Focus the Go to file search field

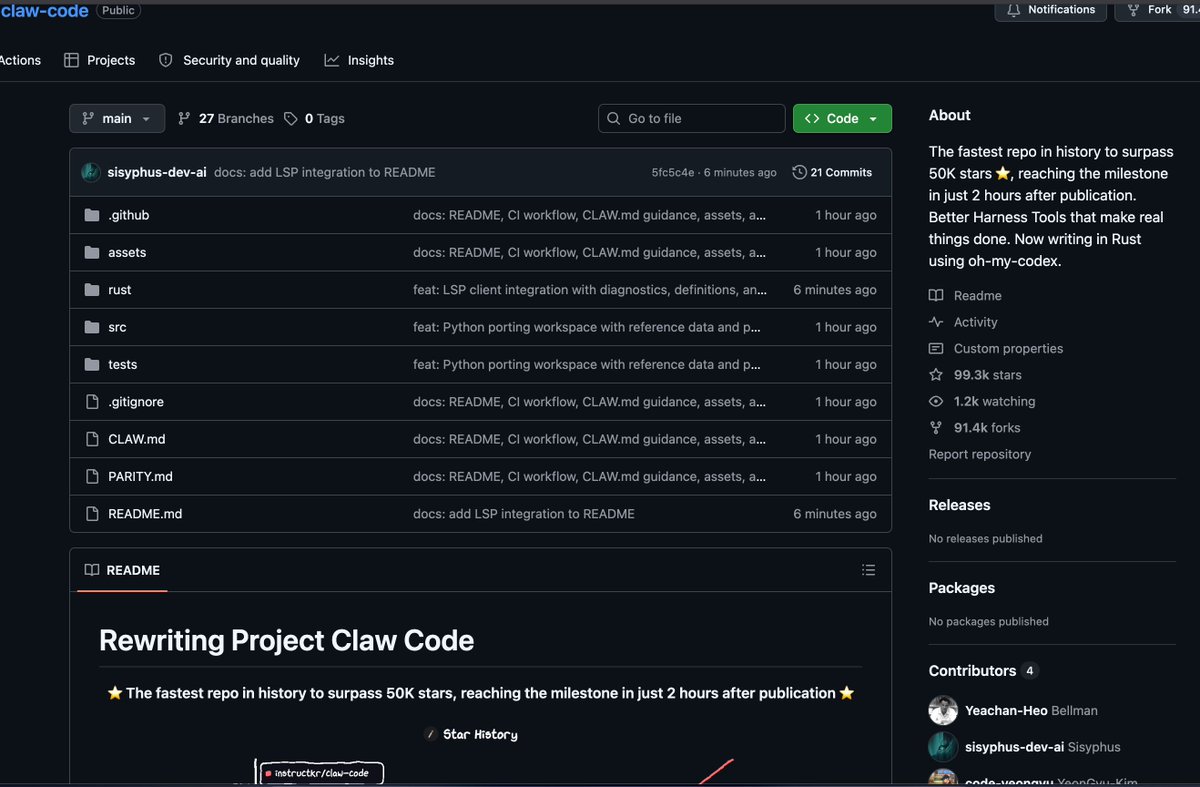[692, 118]
